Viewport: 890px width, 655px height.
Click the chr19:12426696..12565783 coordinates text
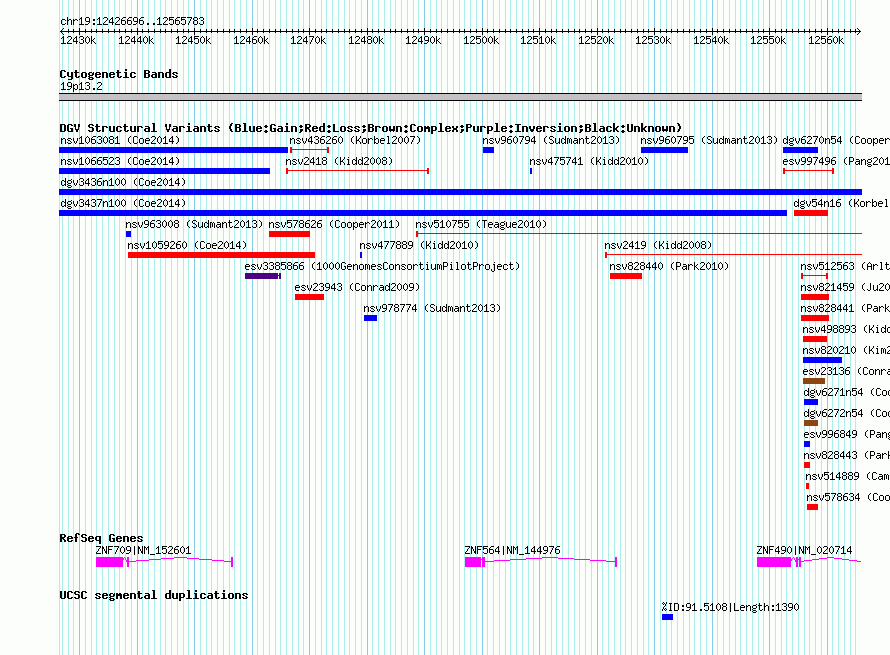132,21
